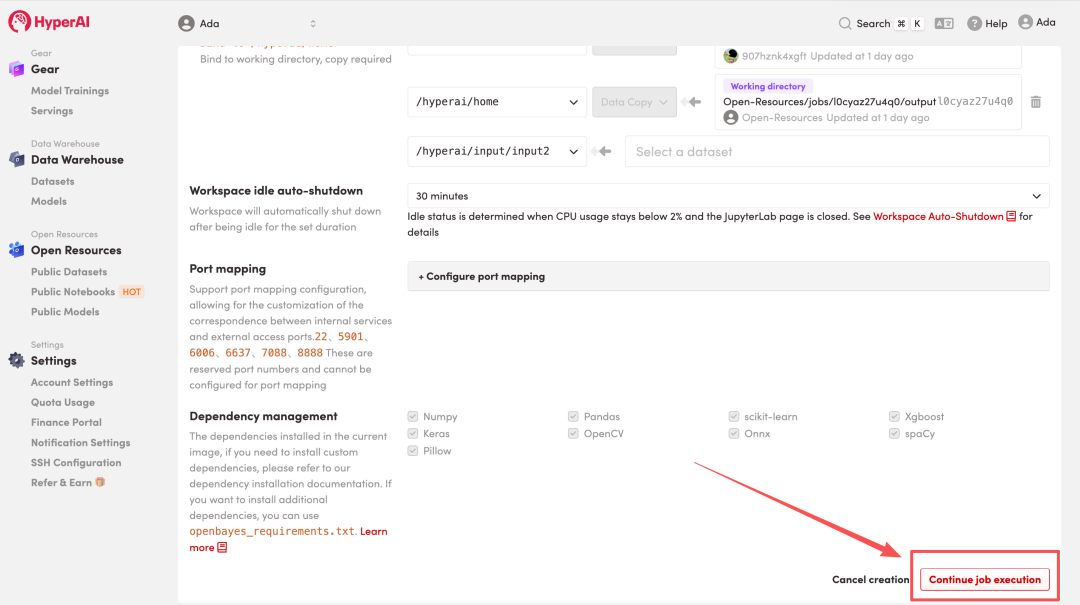Open Public Datasets
Screen dimensions: 1080x605
[x=69, y=271]
